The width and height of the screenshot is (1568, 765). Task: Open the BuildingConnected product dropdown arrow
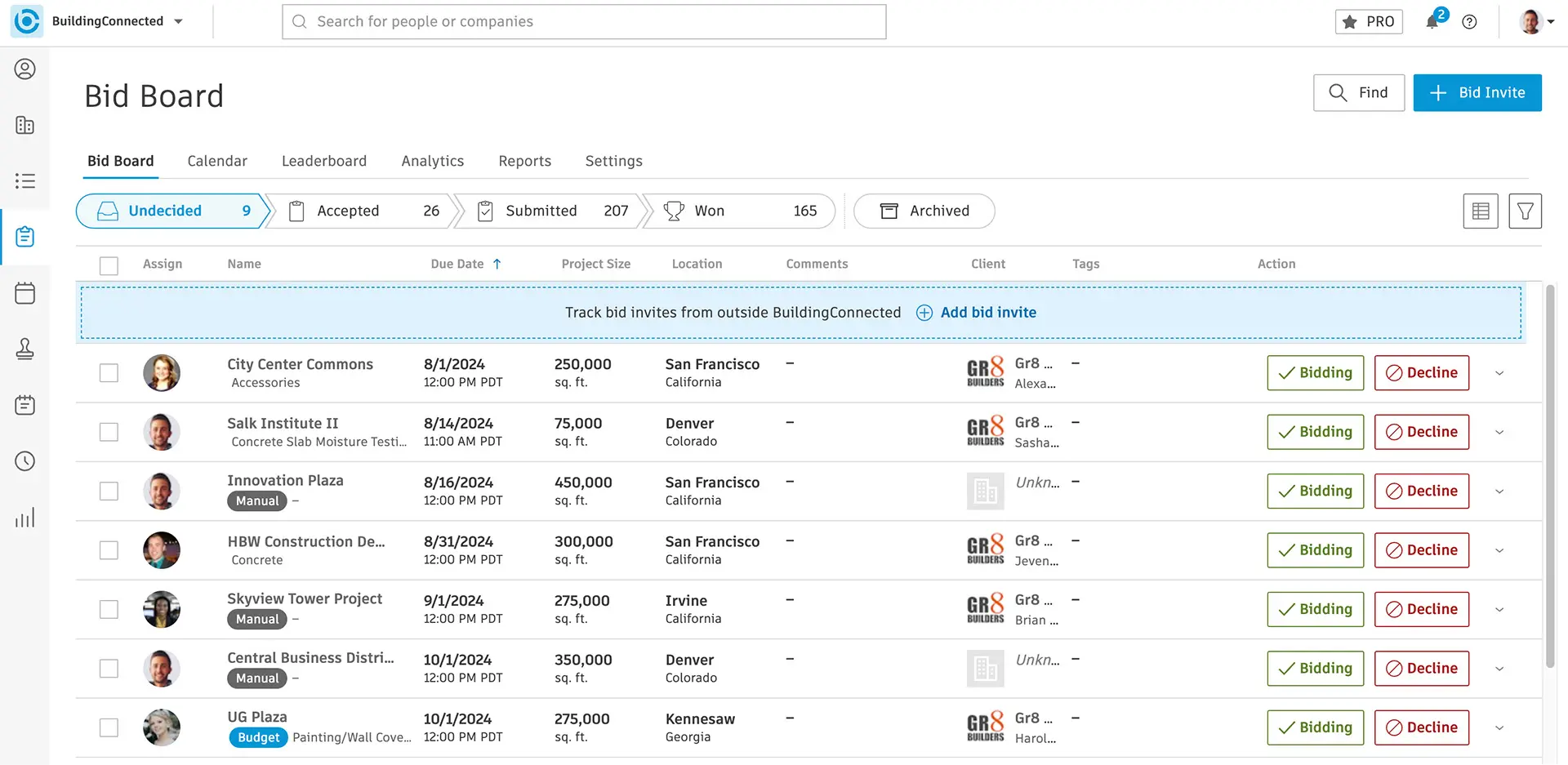coord(179,22)
